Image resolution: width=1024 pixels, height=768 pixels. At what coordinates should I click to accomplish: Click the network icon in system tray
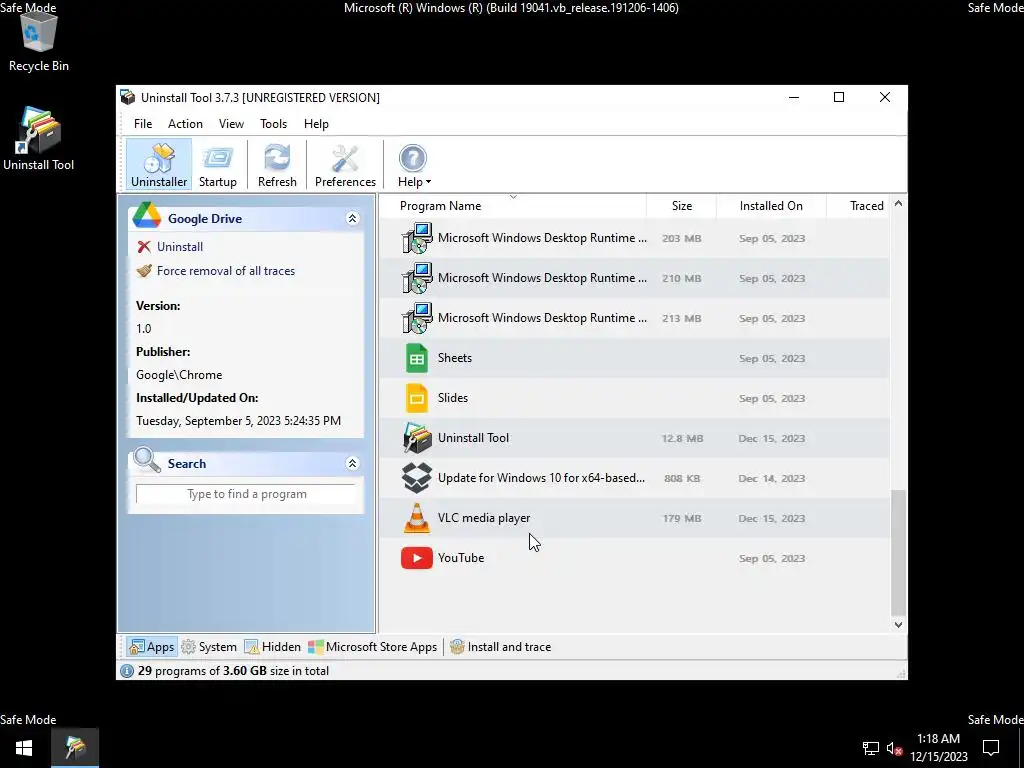tap(871, 748)
